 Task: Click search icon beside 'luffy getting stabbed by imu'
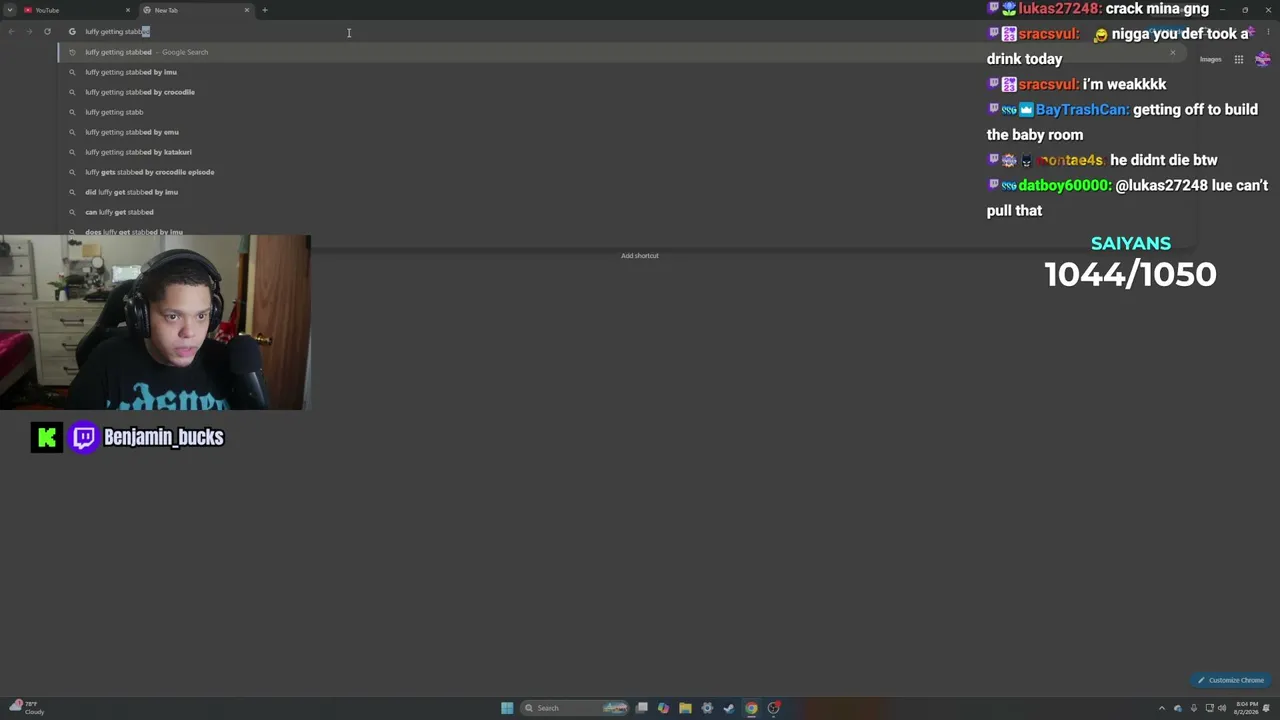tap(72, 72)
